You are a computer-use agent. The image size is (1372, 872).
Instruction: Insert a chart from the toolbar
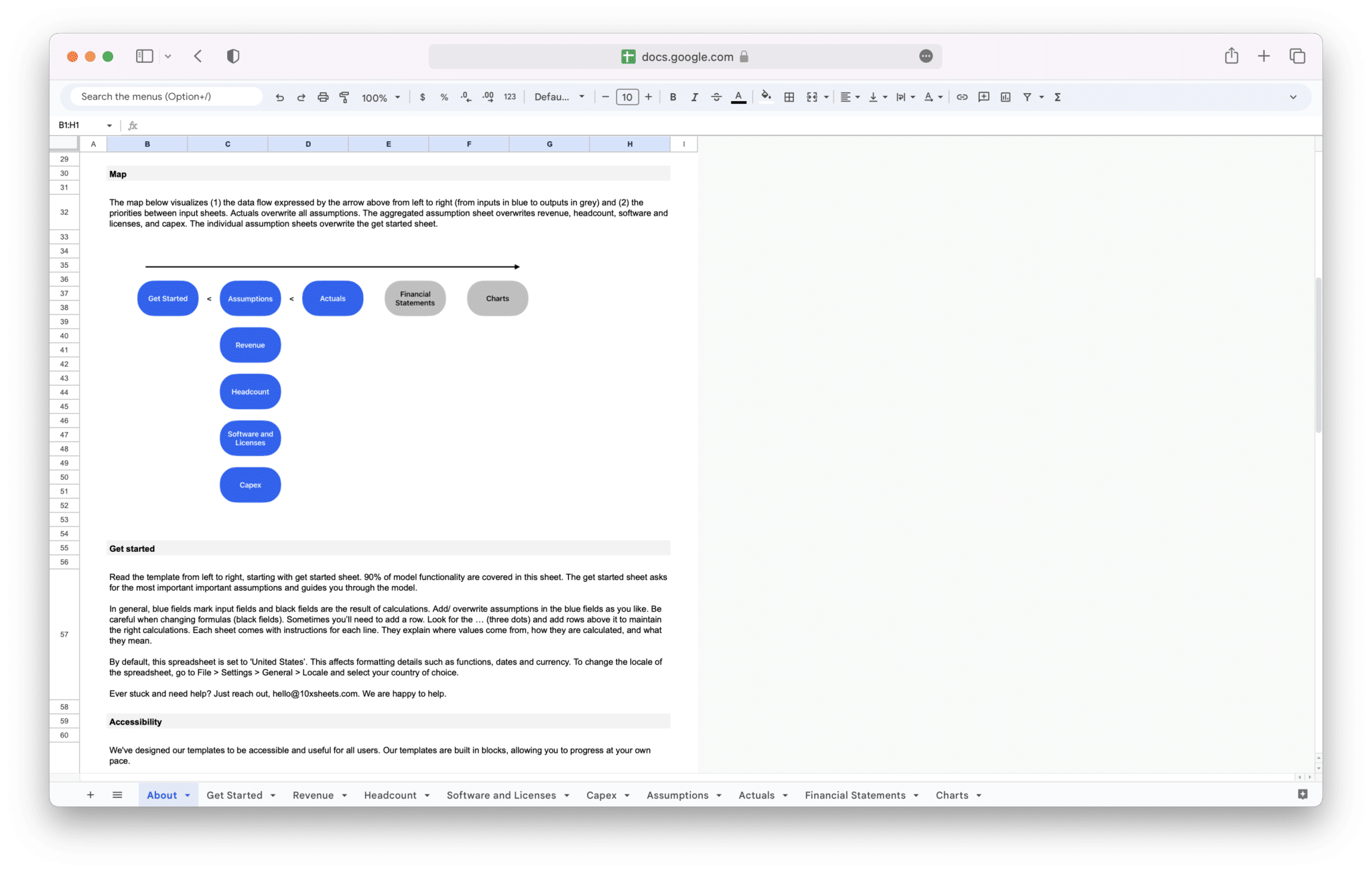pyautogui.click(x=1006, y=96)
